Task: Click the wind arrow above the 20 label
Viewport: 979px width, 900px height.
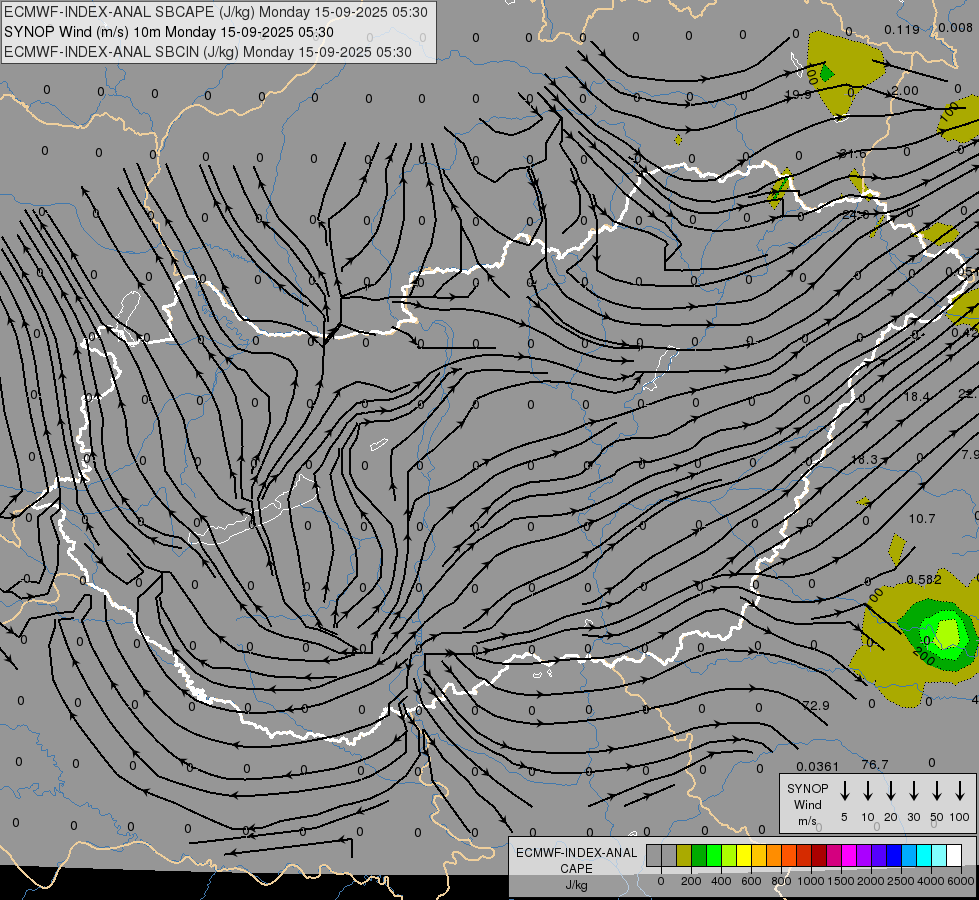Action: [x=891, y=791]
